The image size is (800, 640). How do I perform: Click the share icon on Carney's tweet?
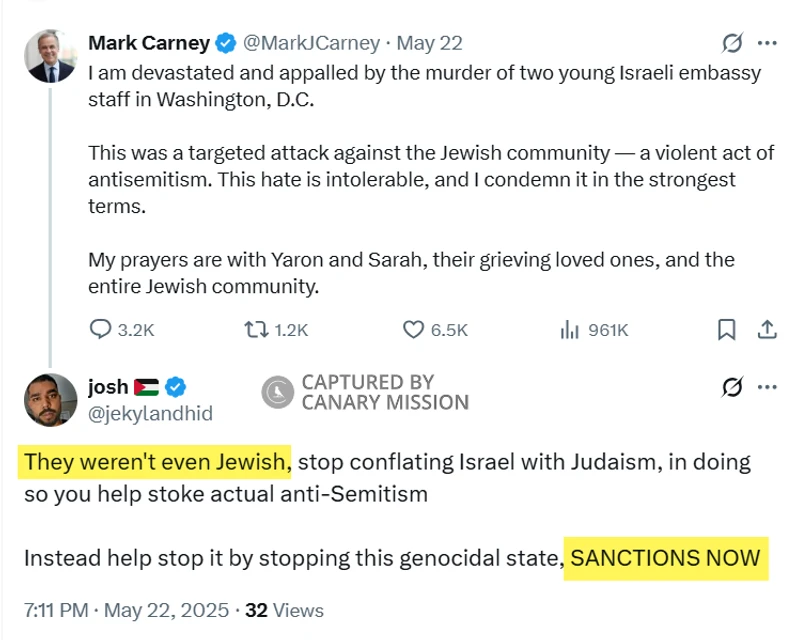pos(767,329)
